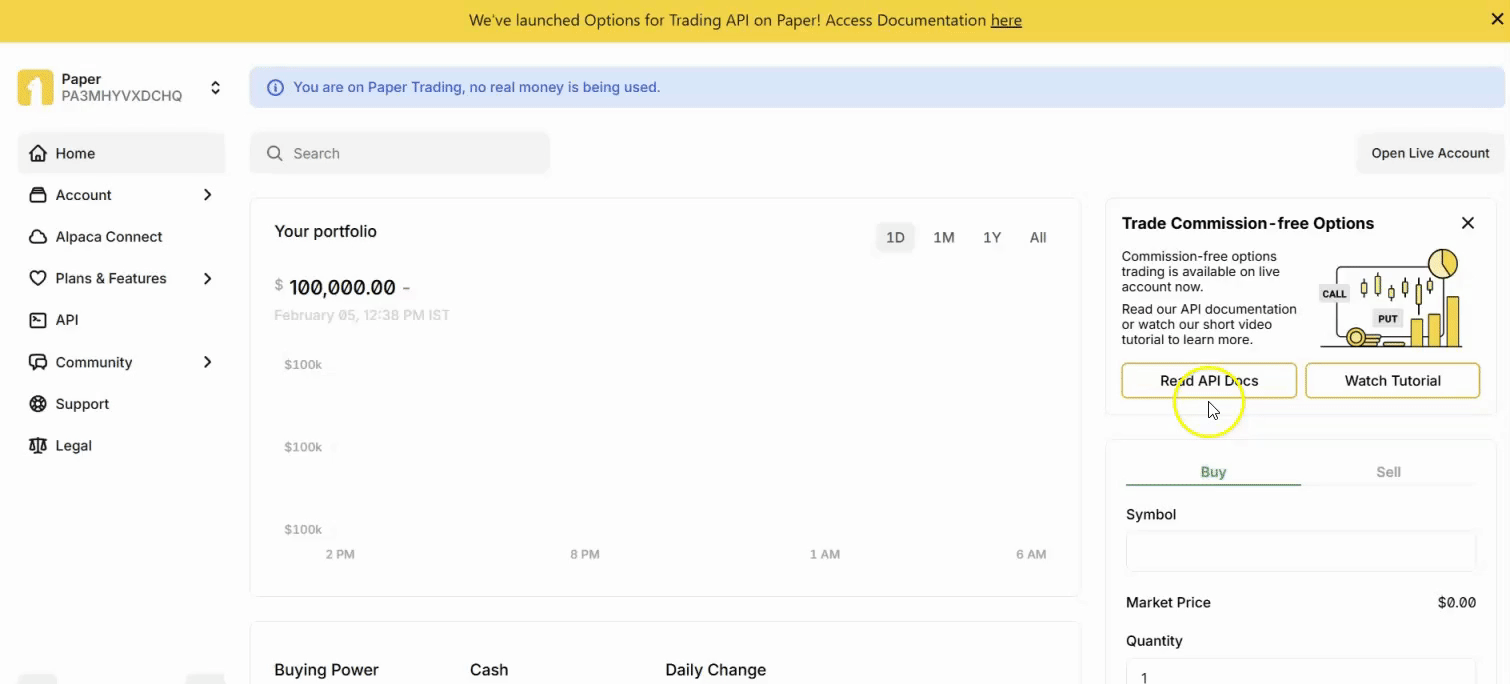
Task: Click the magnifier icon in Search box
Action: click(x=274, y=153)
